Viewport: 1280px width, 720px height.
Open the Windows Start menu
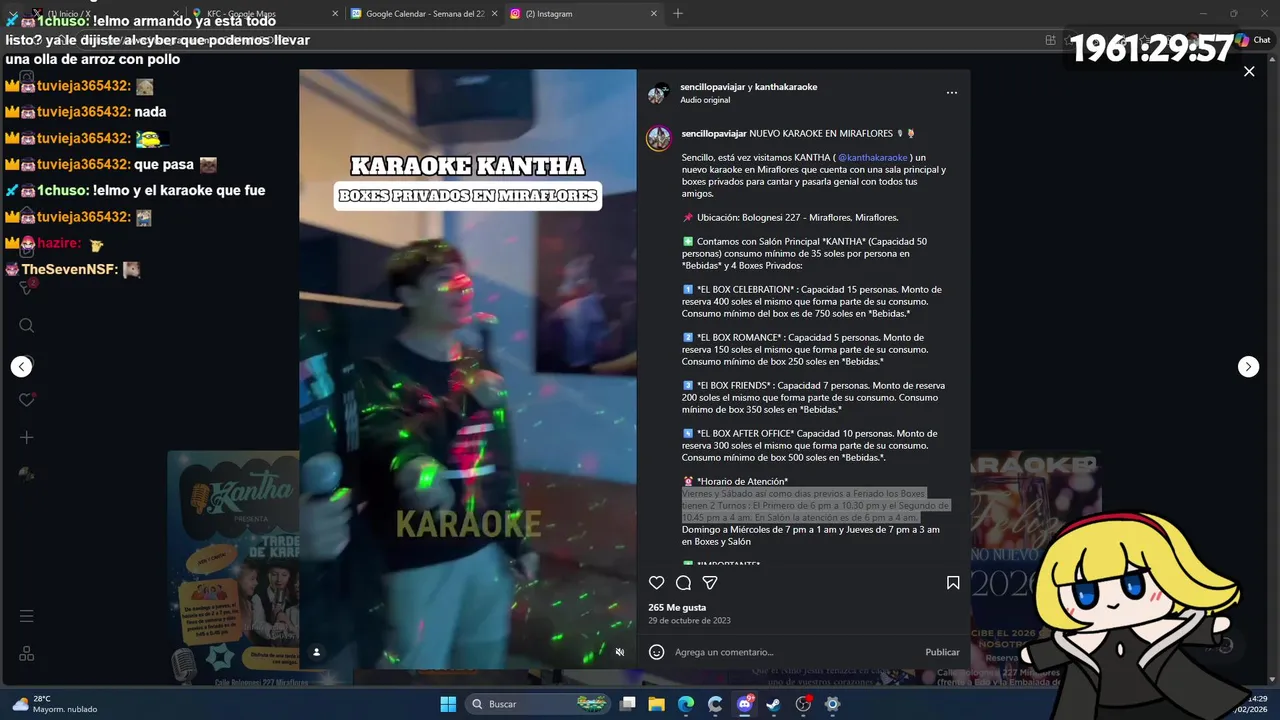coord(448,704)
